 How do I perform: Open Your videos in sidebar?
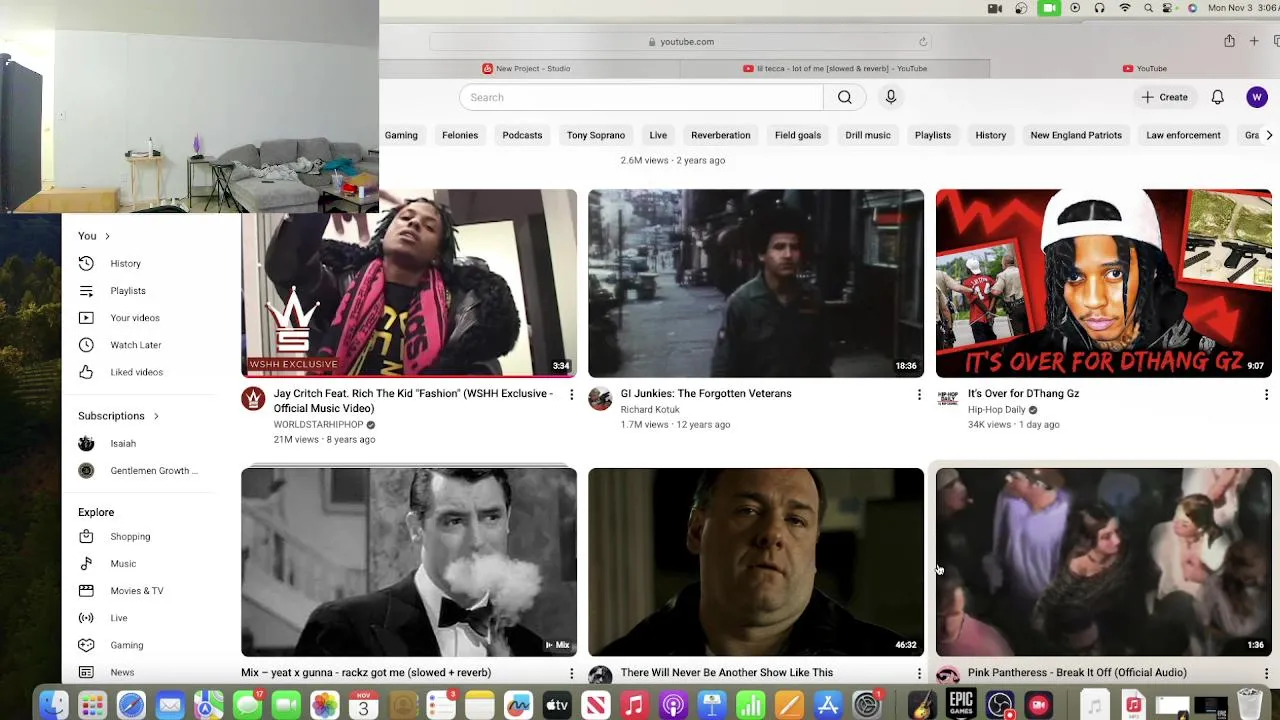click(134, 318)
